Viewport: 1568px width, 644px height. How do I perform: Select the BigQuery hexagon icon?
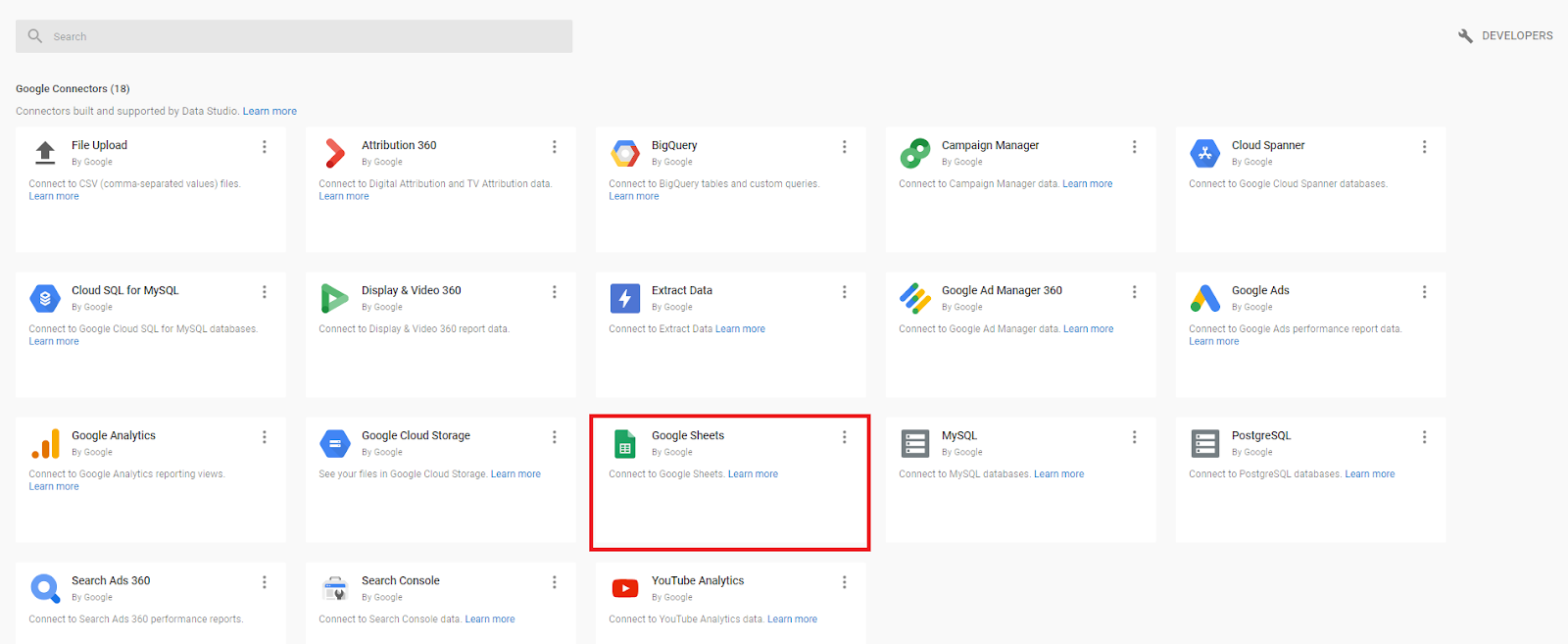coord(625,153)
